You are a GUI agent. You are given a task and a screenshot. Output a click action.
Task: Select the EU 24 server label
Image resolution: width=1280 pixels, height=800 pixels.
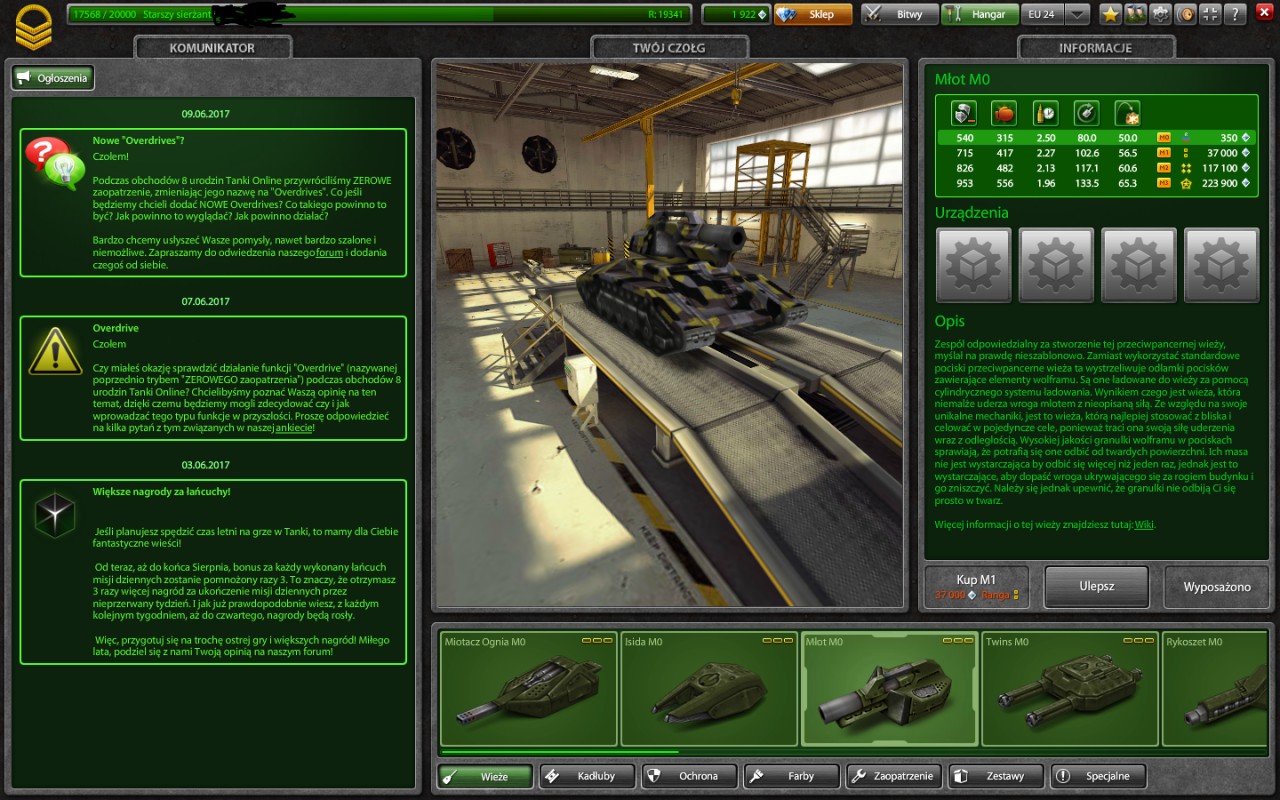click(x=1042, y=15)
